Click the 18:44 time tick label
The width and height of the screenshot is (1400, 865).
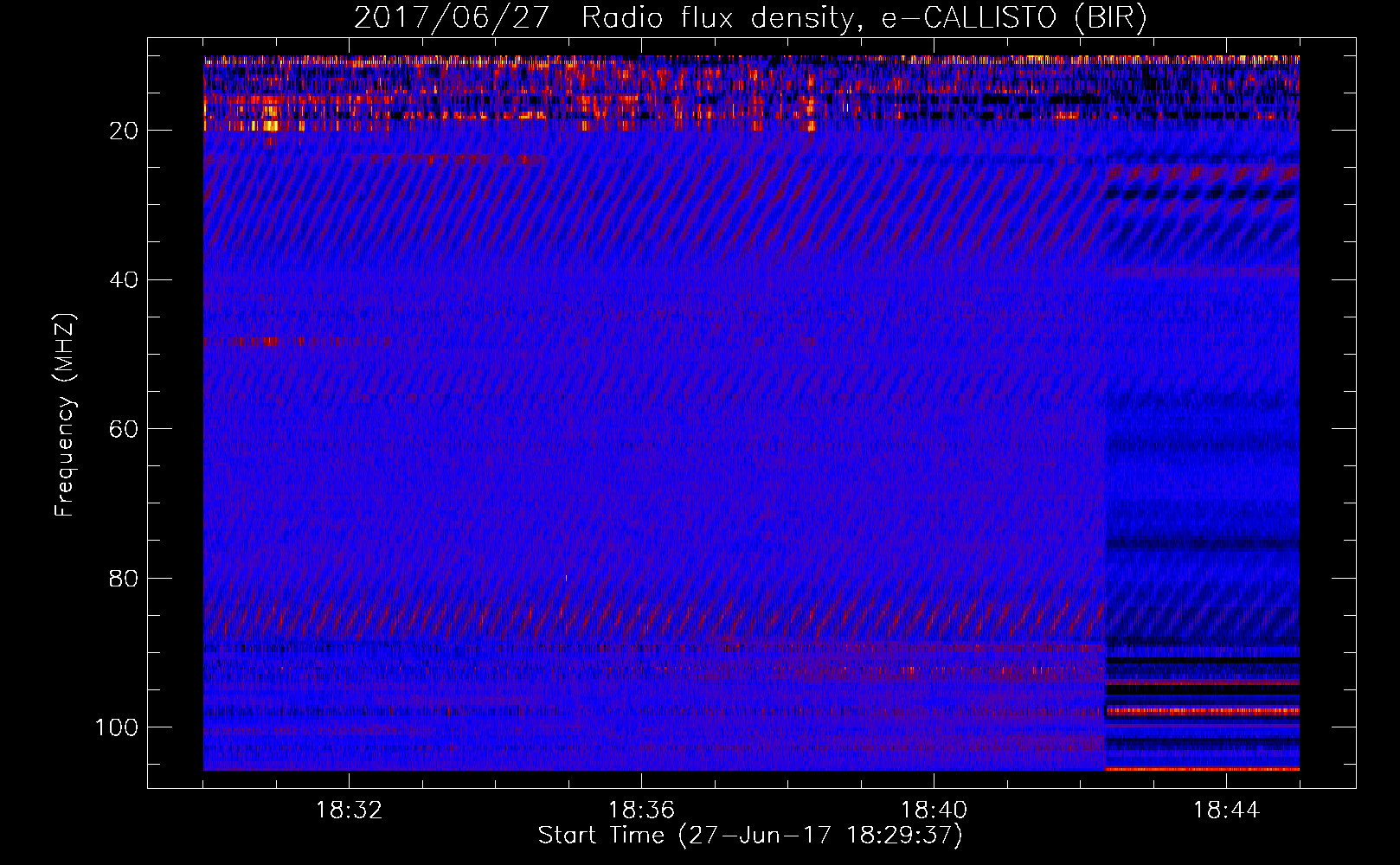pyautogui.click(x=1226, y=811)
